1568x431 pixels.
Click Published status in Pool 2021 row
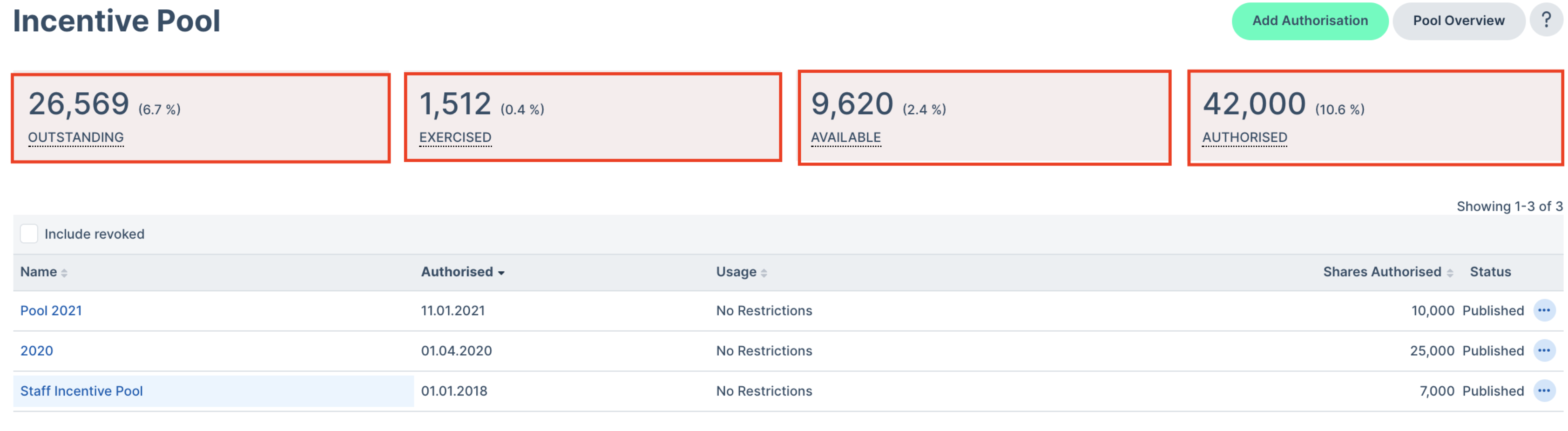point(1493,311)
